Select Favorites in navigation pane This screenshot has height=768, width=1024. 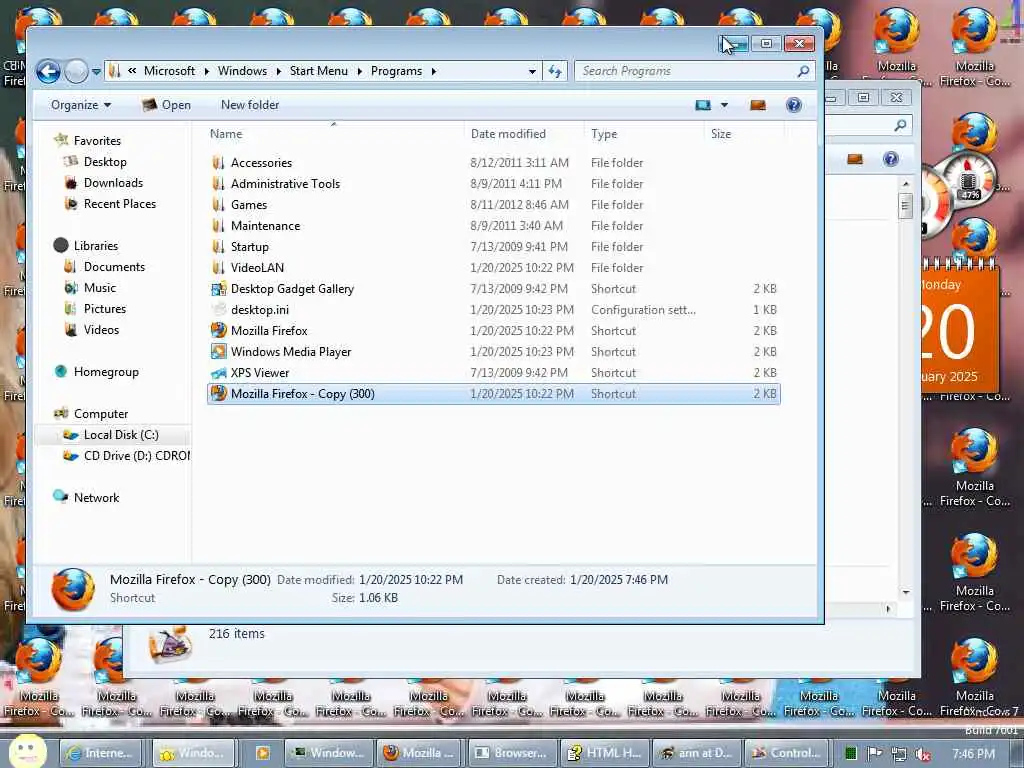pyautogui.click(x=97, y=140)
